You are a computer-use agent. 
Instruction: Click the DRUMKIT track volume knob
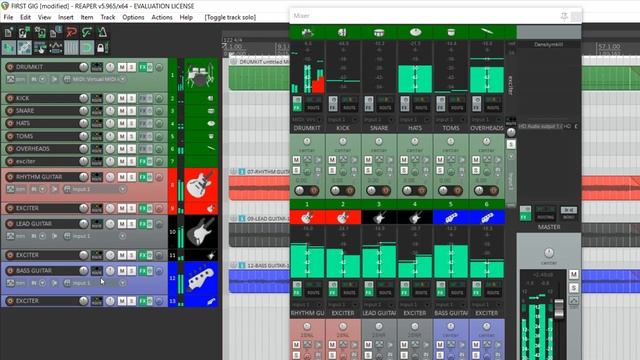pyautogui.click(x=83, y=67)
